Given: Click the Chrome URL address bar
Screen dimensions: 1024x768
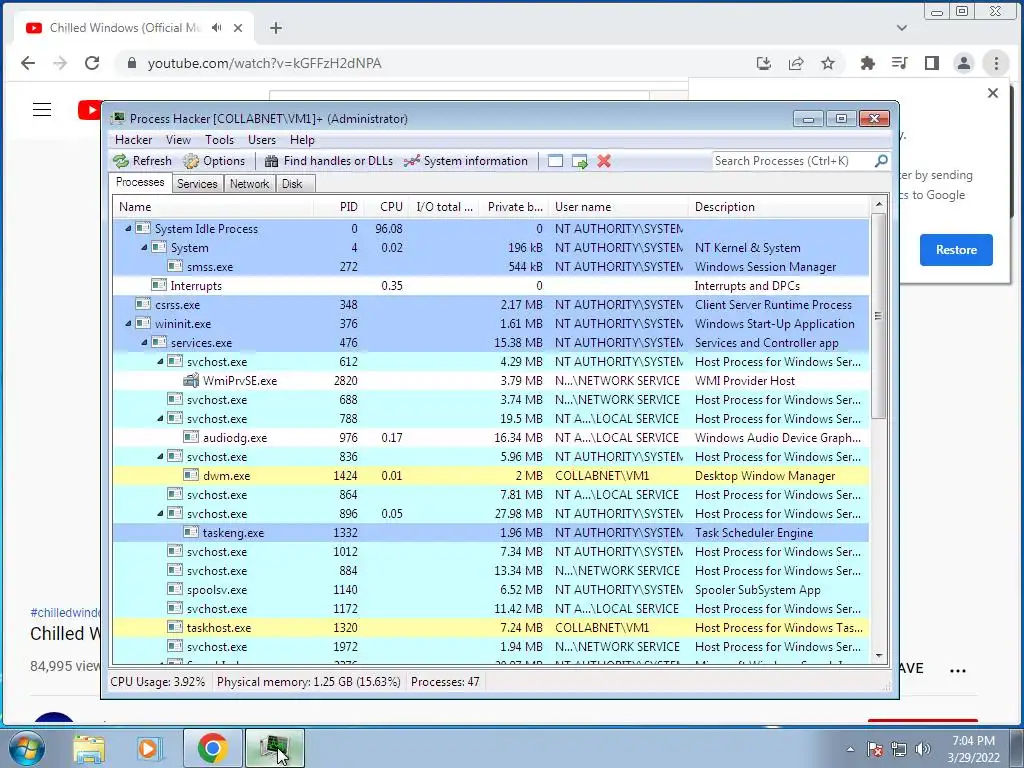Looking at the screenshot, I should click(x=431, y=63).
